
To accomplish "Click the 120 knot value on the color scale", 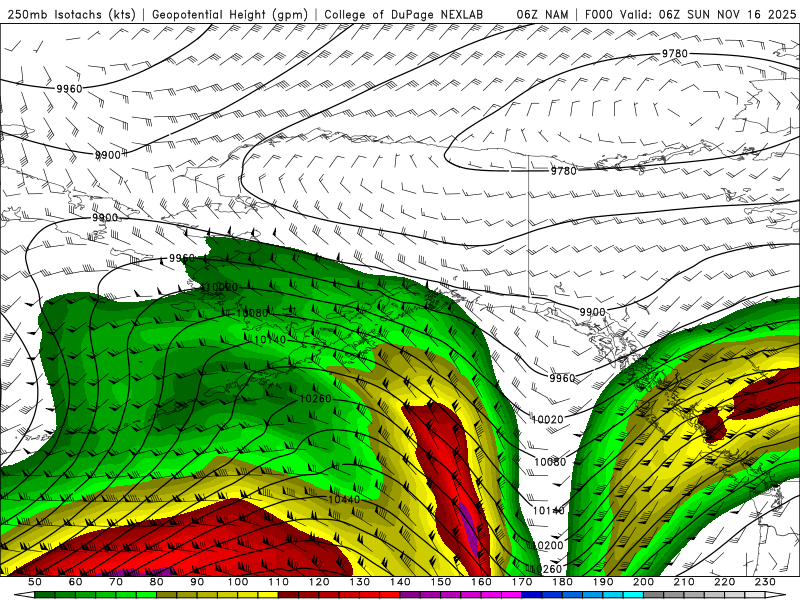I will pyautogui.click(x=319, y=582).
